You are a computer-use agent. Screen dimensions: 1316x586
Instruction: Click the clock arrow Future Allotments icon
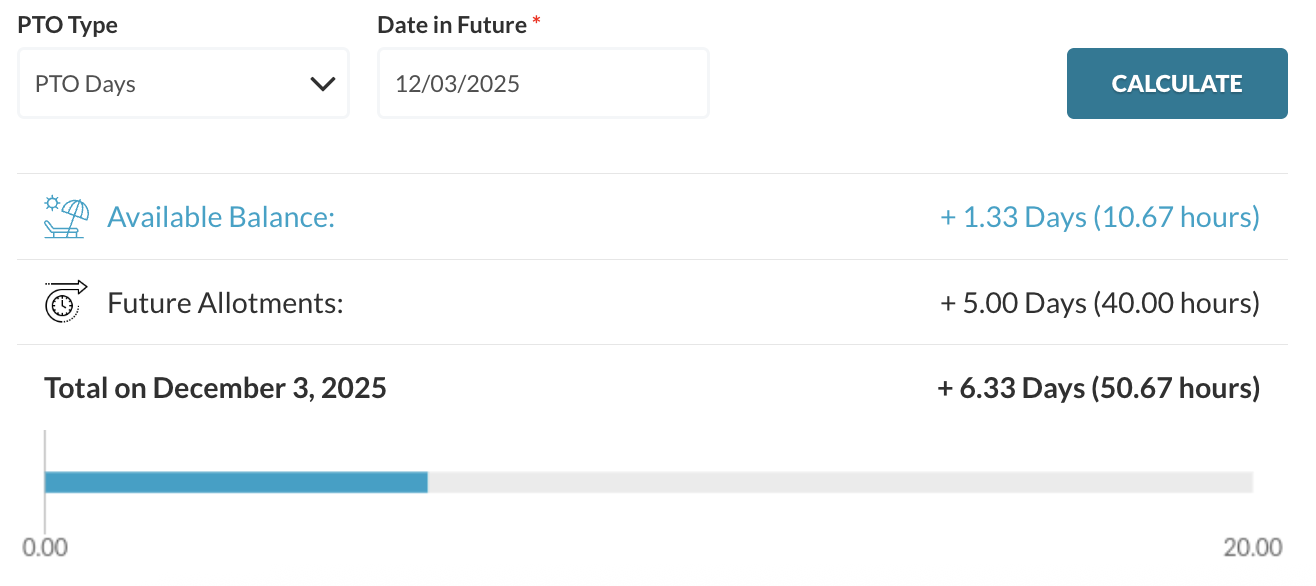(x=66, y=301)
